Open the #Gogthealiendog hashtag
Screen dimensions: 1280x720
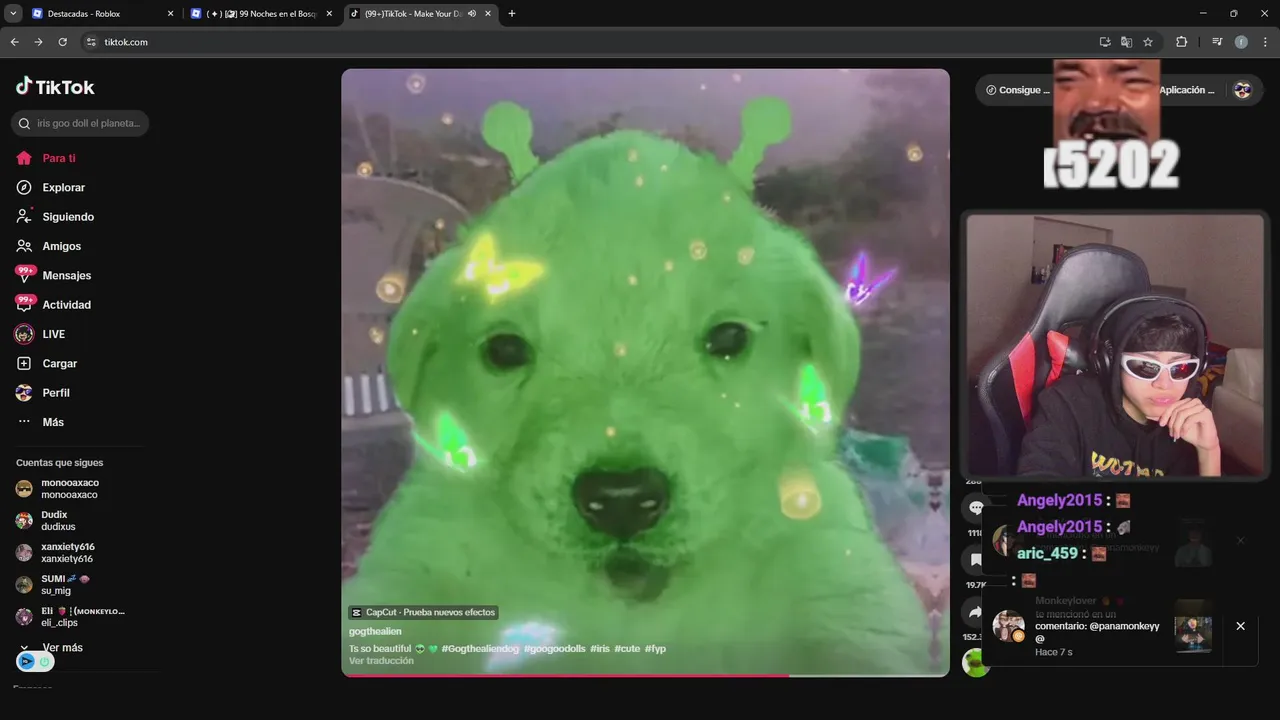click(480, 649)
